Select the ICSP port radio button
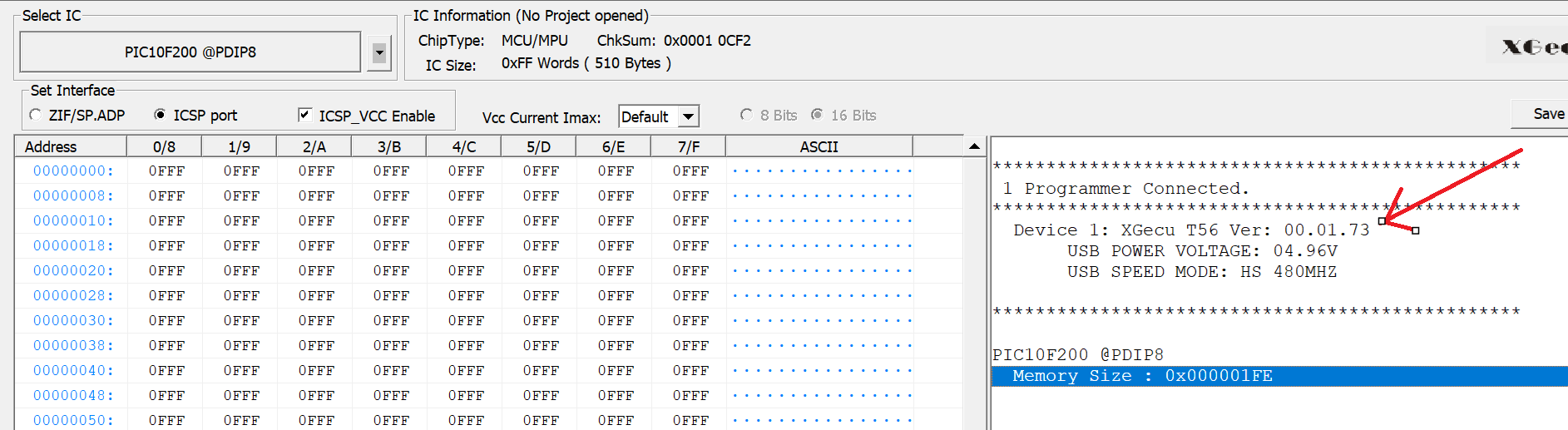This screenshot has width=1568, height=430. point(160,115)
